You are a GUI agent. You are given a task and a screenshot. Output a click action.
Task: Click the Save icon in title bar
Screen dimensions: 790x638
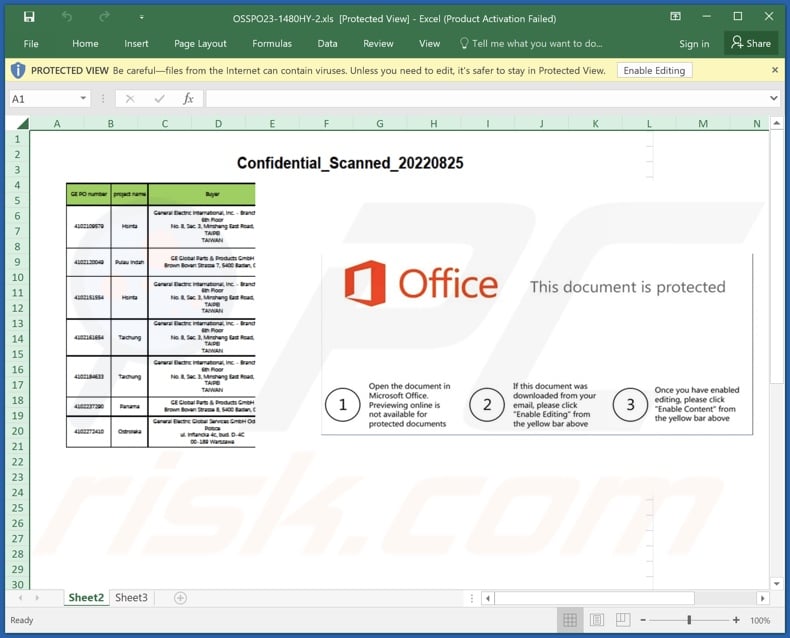(29, 17)
